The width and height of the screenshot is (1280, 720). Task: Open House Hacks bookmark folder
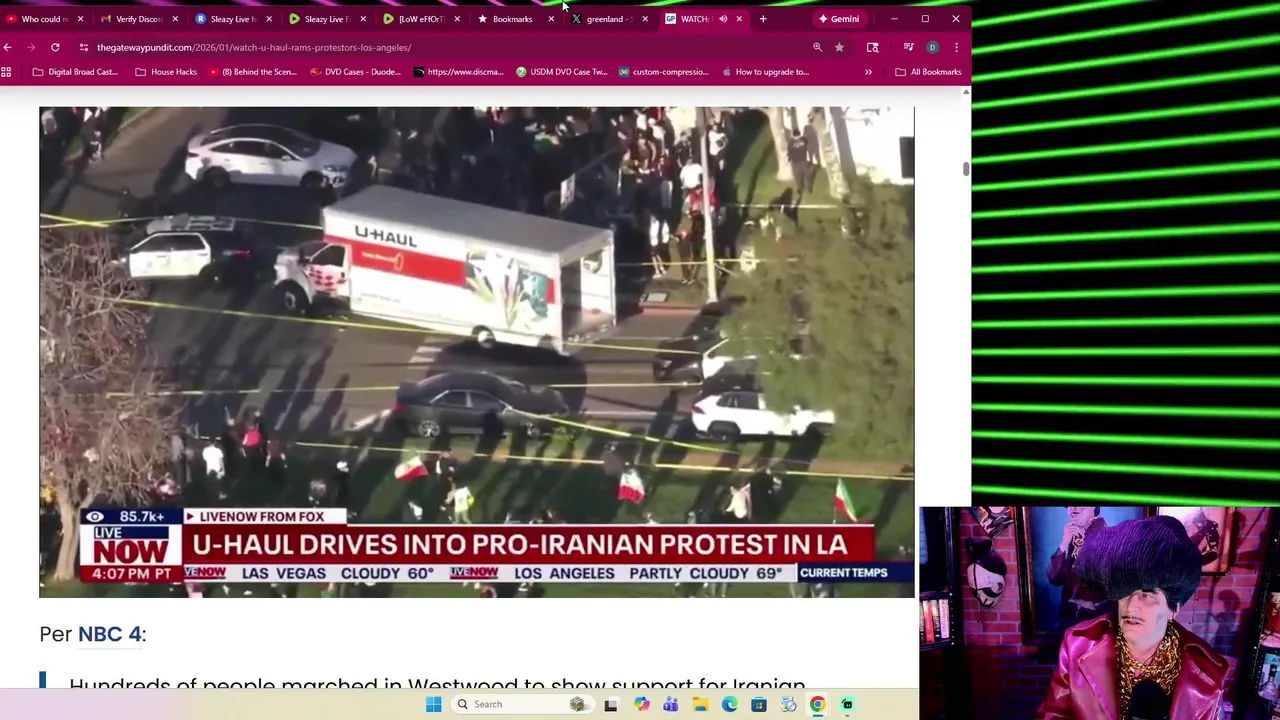[166, 72]
